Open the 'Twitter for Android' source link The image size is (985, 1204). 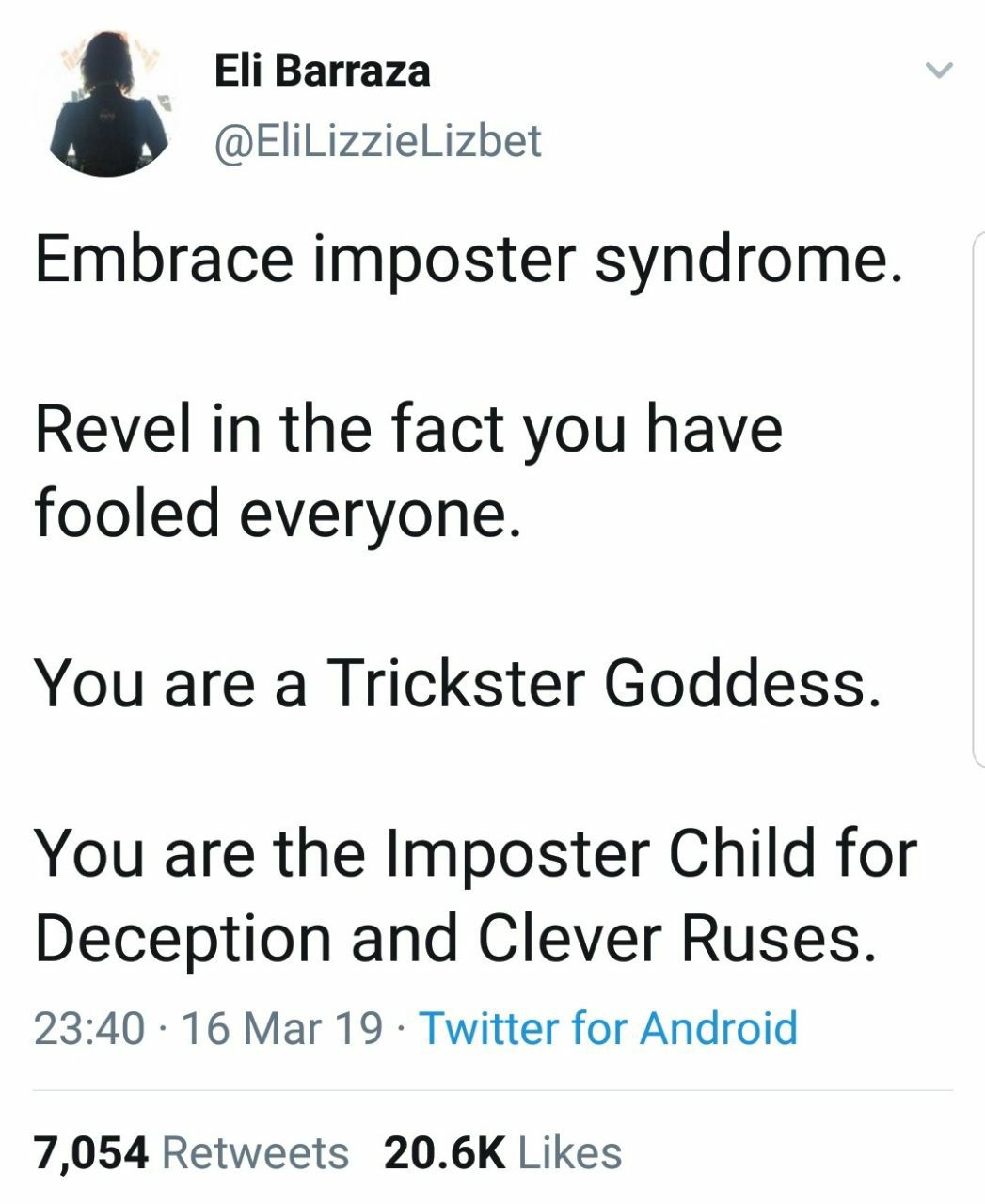pyautogui.click(x=608, y=1027)
